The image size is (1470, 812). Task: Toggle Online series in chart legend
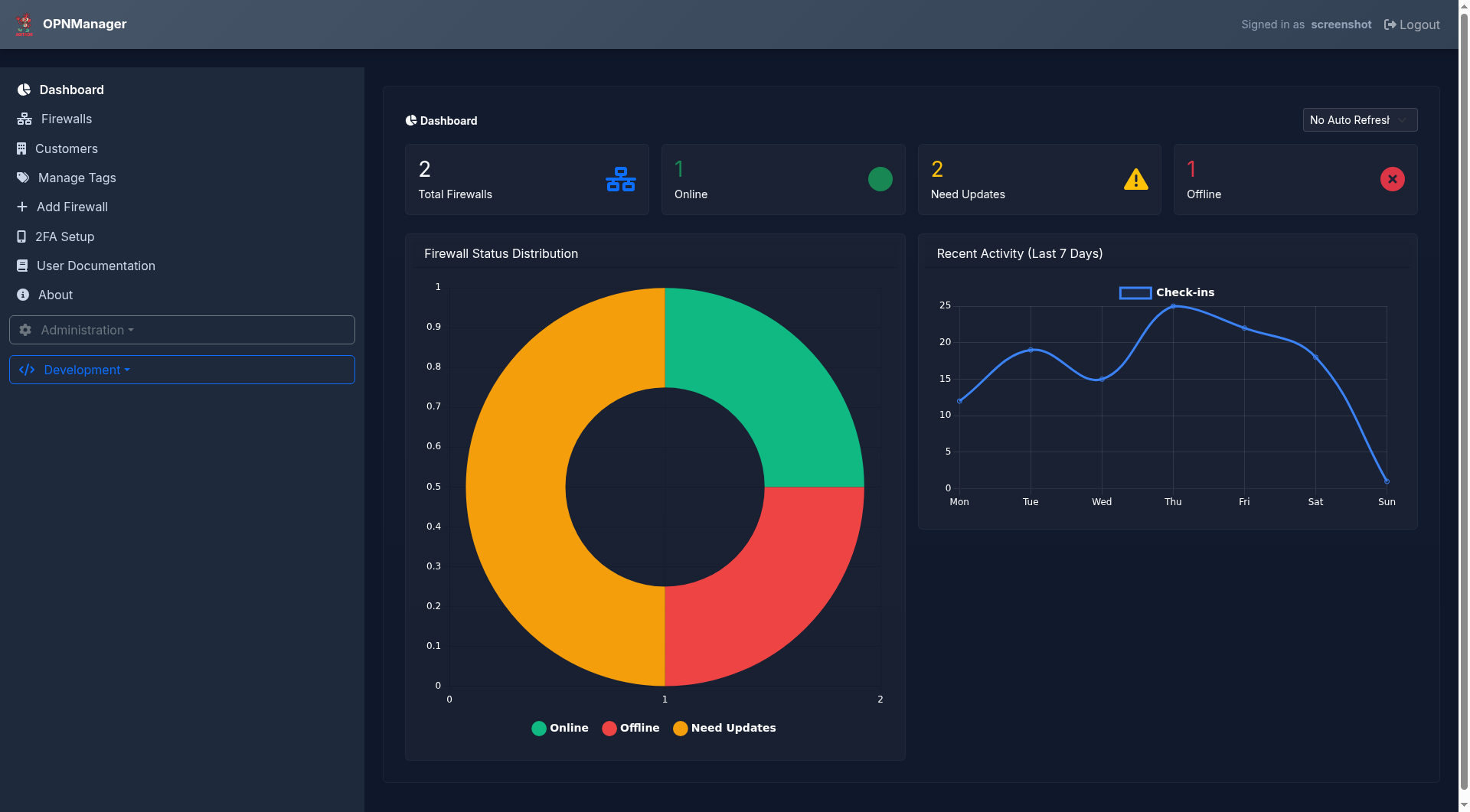point(560,728)
